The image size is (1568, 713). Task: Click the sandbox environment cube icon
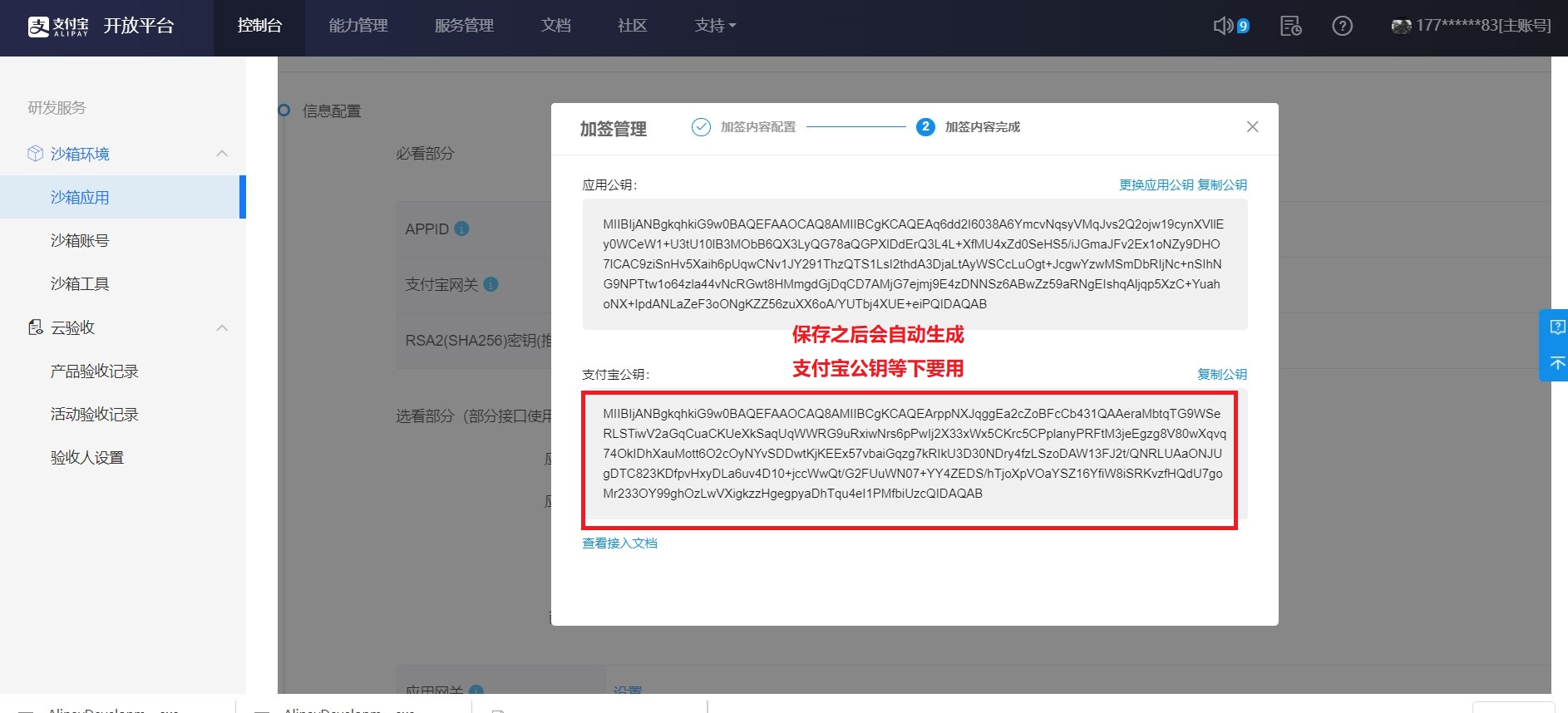(x=35, y=153)
